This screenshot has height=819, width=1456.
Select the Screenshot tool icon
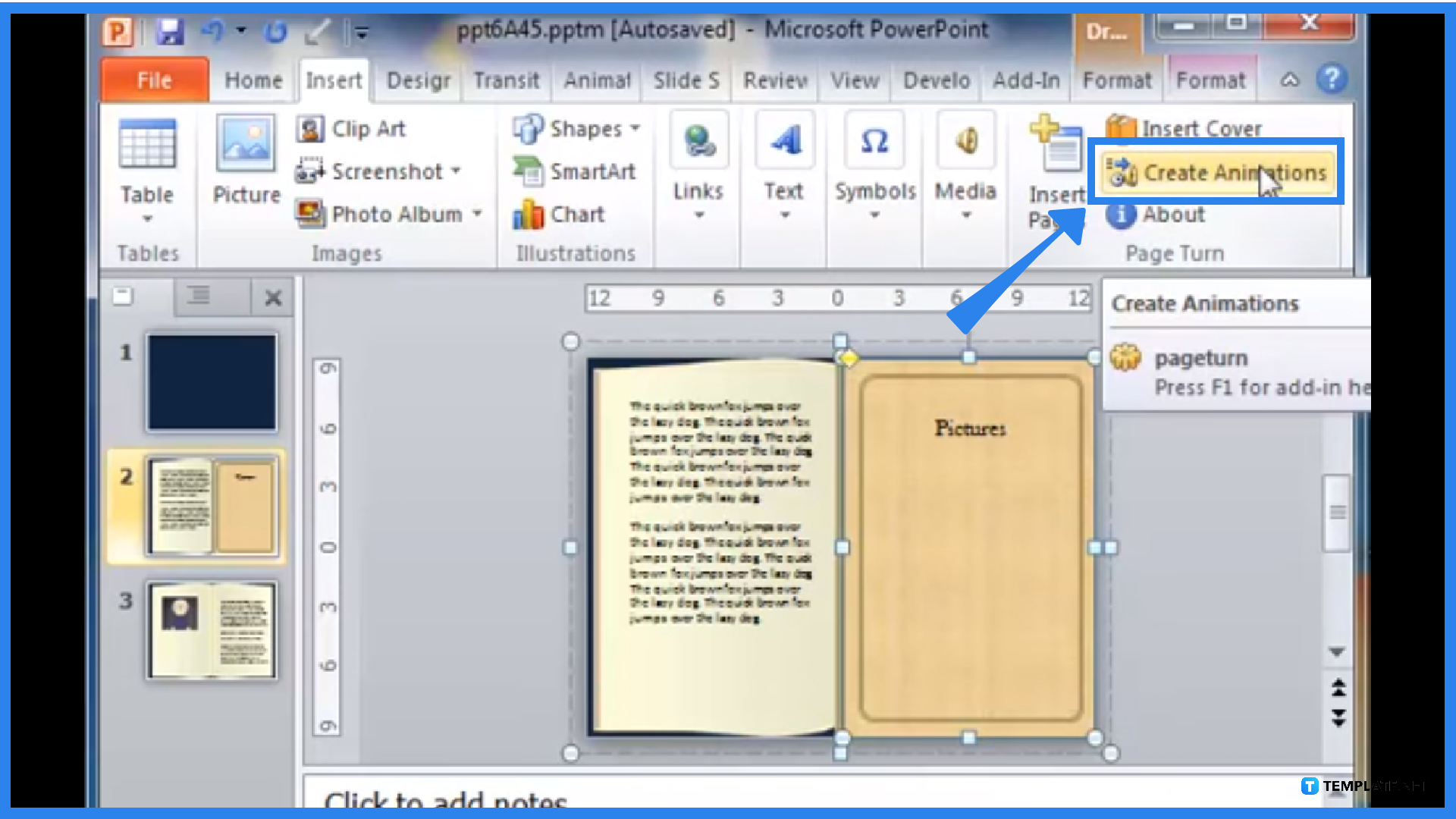click(x=312, y=171)
